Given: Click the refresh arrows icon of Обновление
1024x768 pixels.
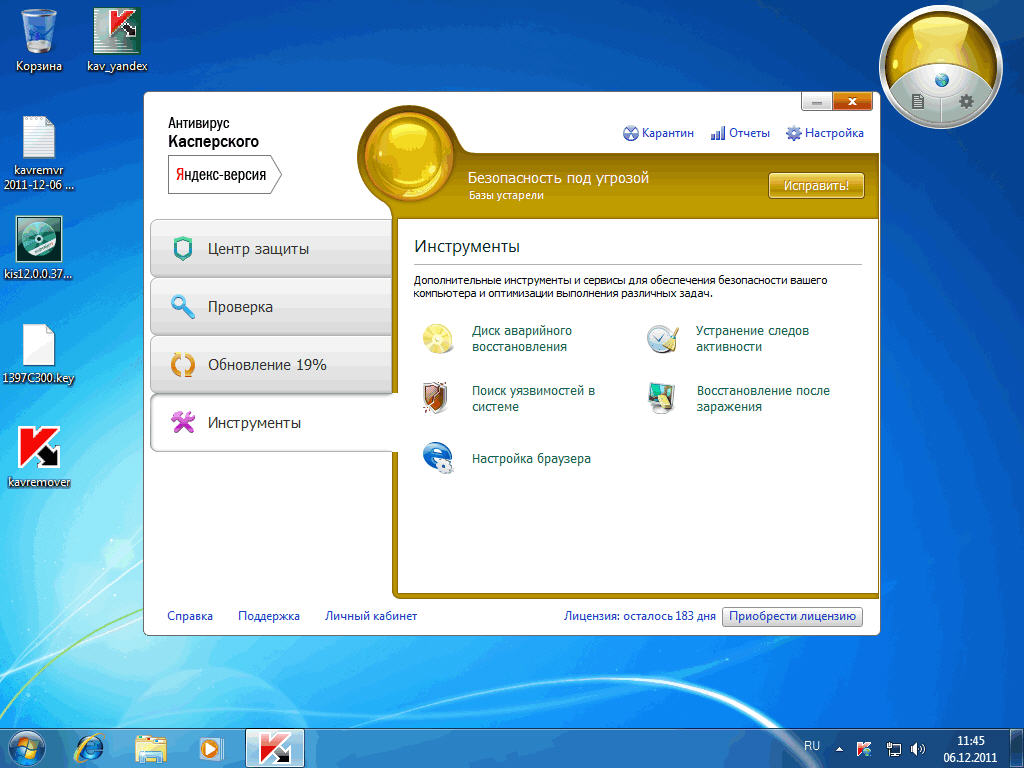Looking at the screenshot, I should point(183,365).
